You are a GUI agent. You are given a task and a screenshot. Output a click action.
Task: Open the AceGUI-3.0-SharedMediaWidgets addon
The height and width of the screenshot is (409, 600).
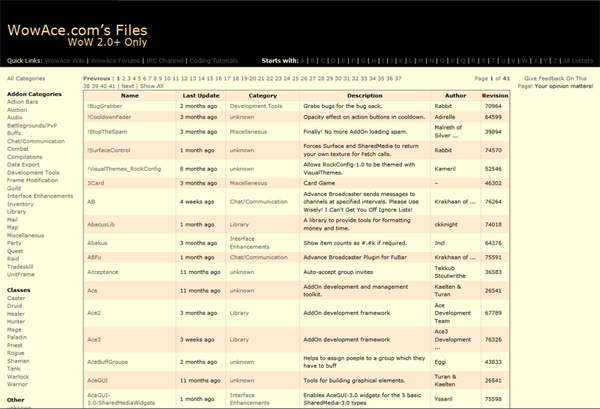click(121, 399)
